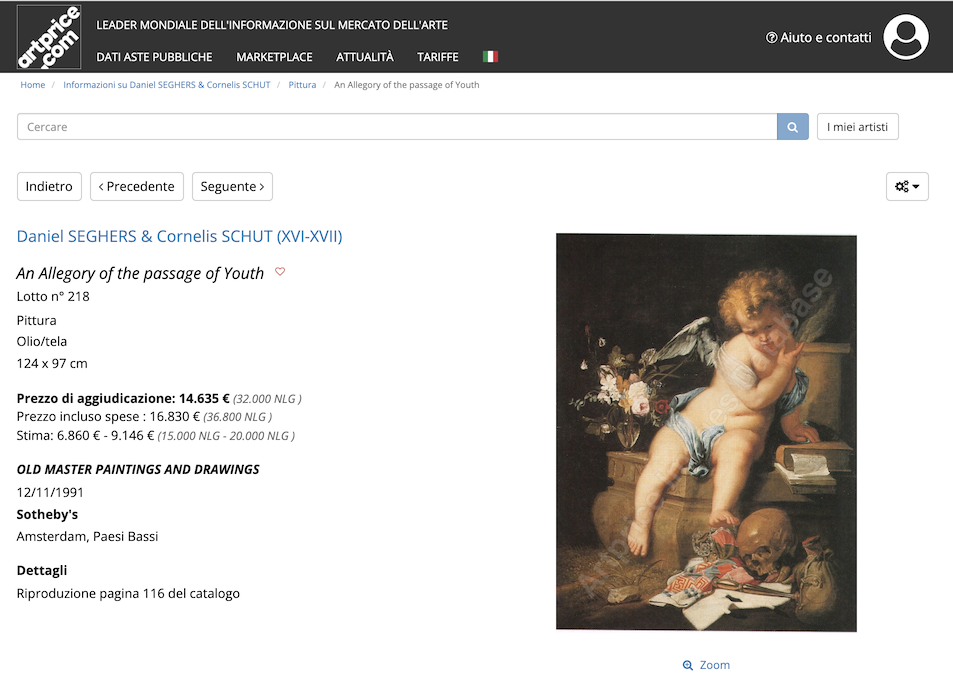Click the artprice.com logo
This screenshot has width=953, height=687.
click(x=49, y=37)
